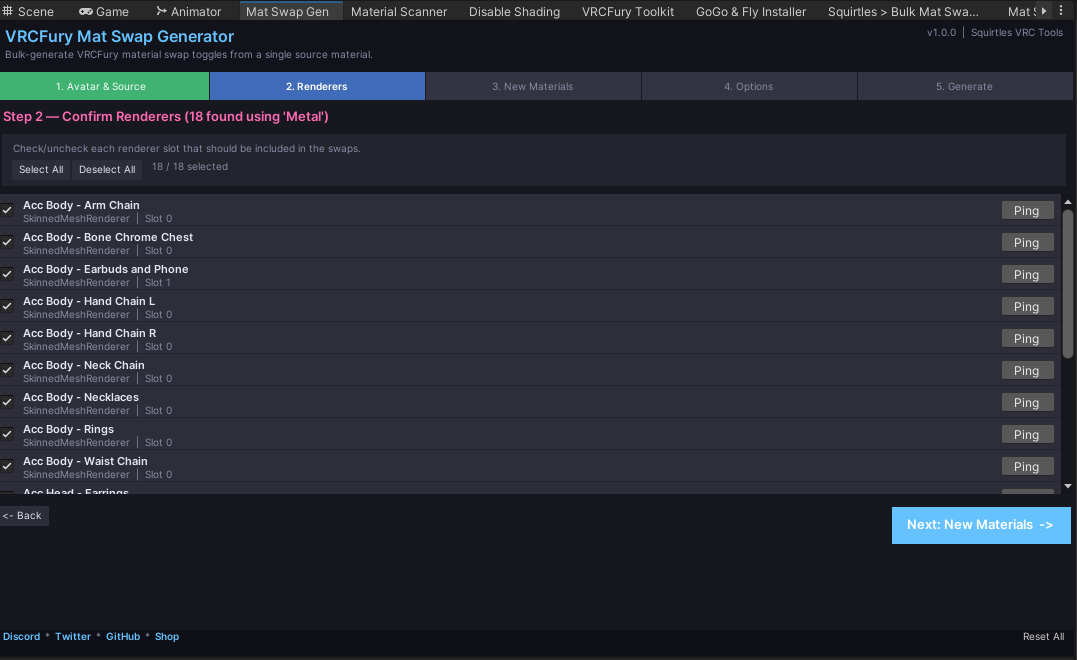Image resolution: width=1077 pixels, height=660 pixels.
Task: Open the Material Scanner tab
Action: [398, 11]
